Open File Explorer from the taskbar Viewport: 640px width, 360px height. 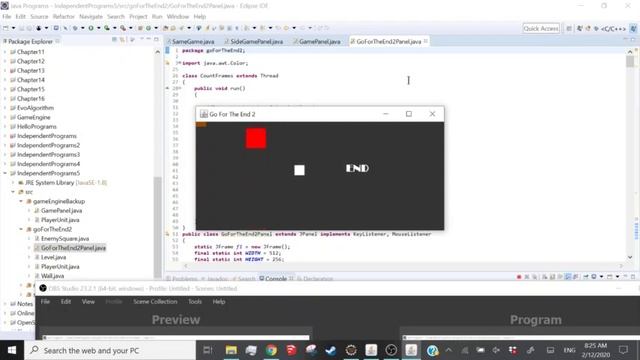click(231, 350)
